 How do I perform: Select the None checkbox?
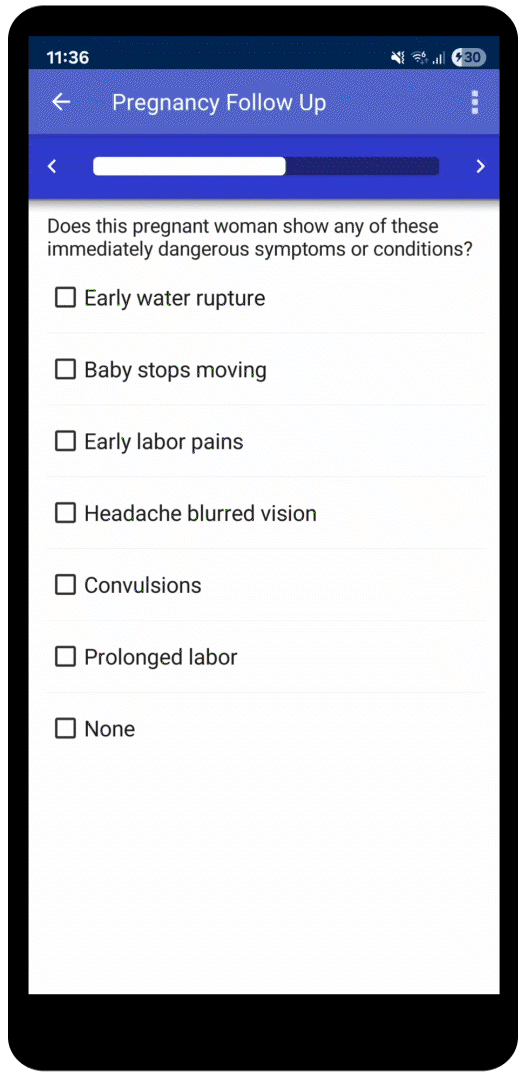(x=65, y=728)
